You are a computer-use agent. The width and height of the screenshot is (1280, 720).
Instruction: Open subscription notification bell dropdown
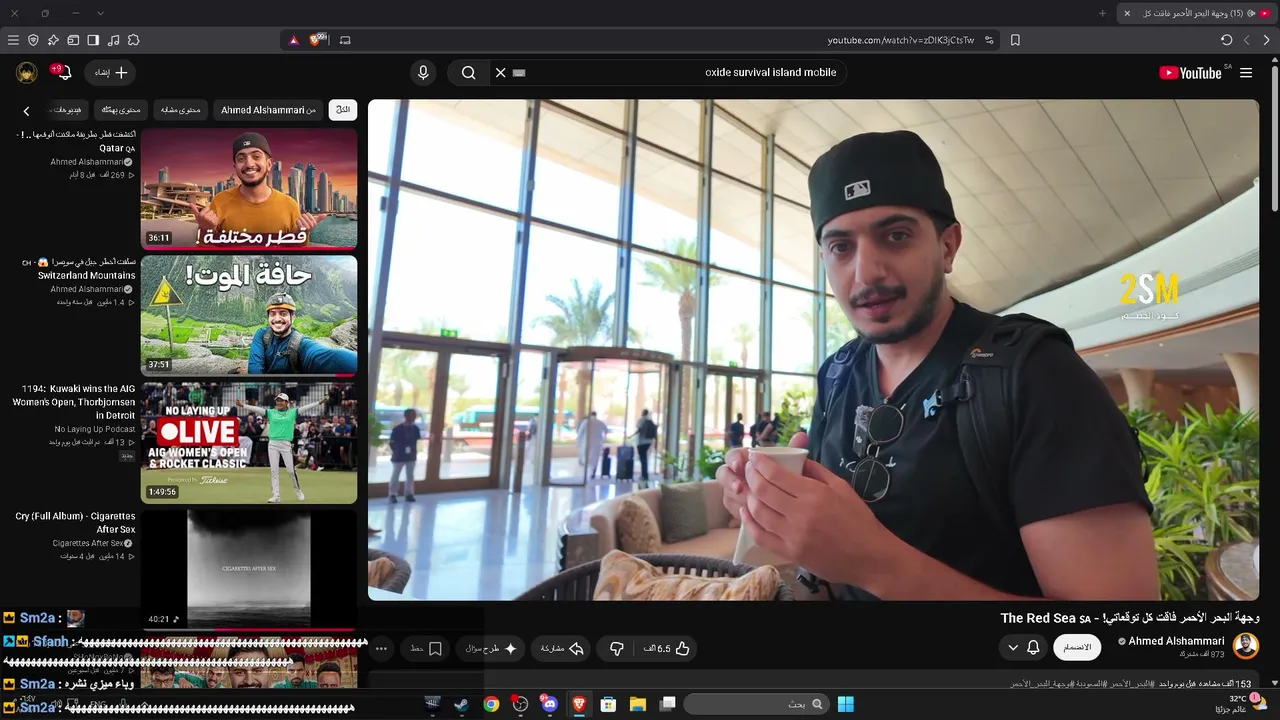tap(1023, 648)
